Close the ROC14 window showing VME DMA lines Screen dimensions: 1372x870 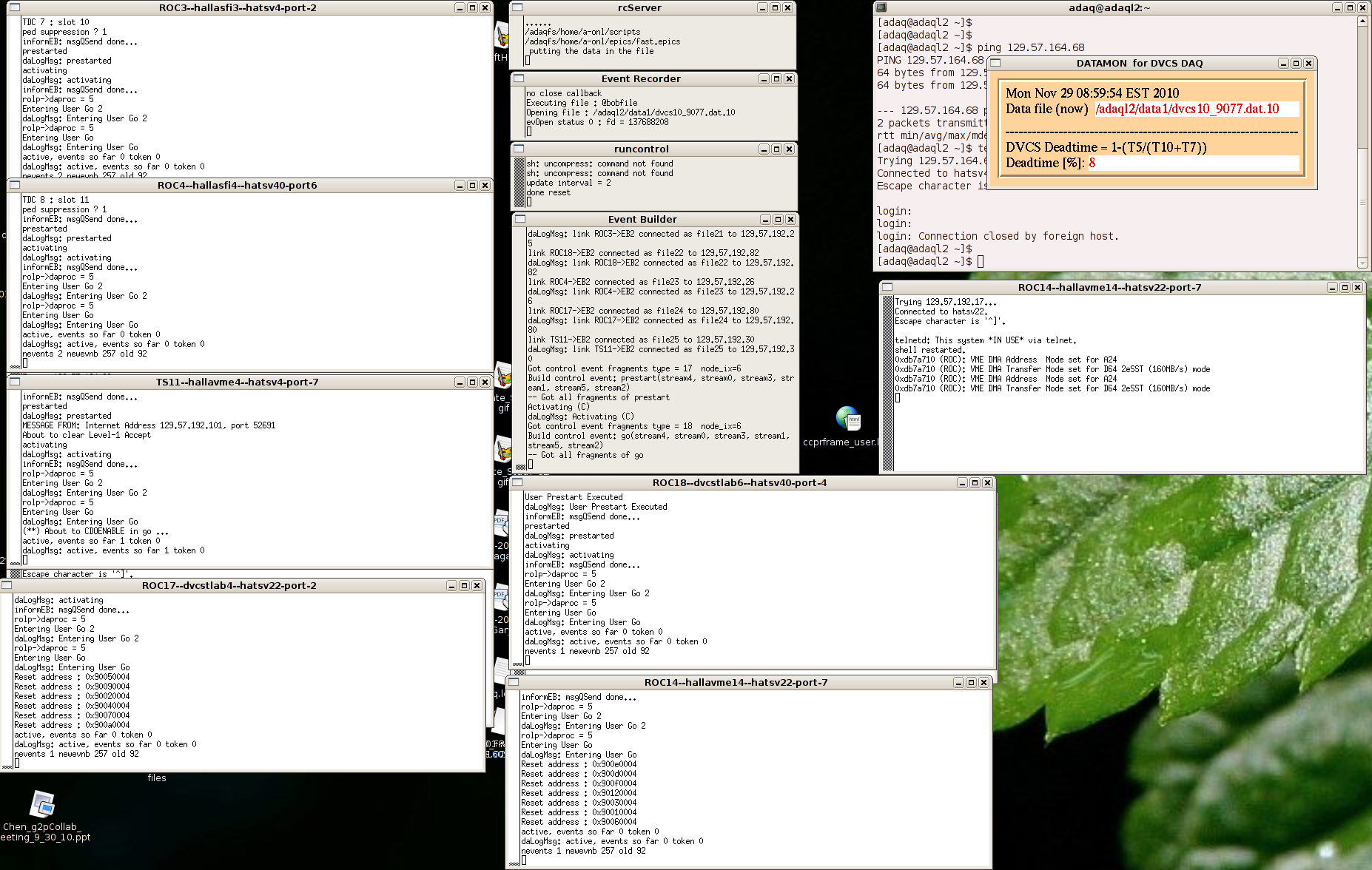1357,287
